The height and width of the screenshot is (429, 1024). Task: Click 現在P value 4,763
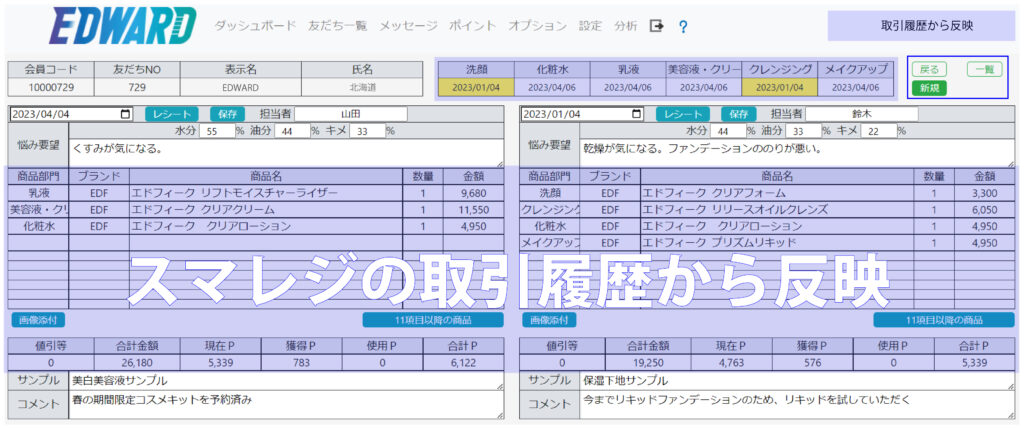click(731, 362)
